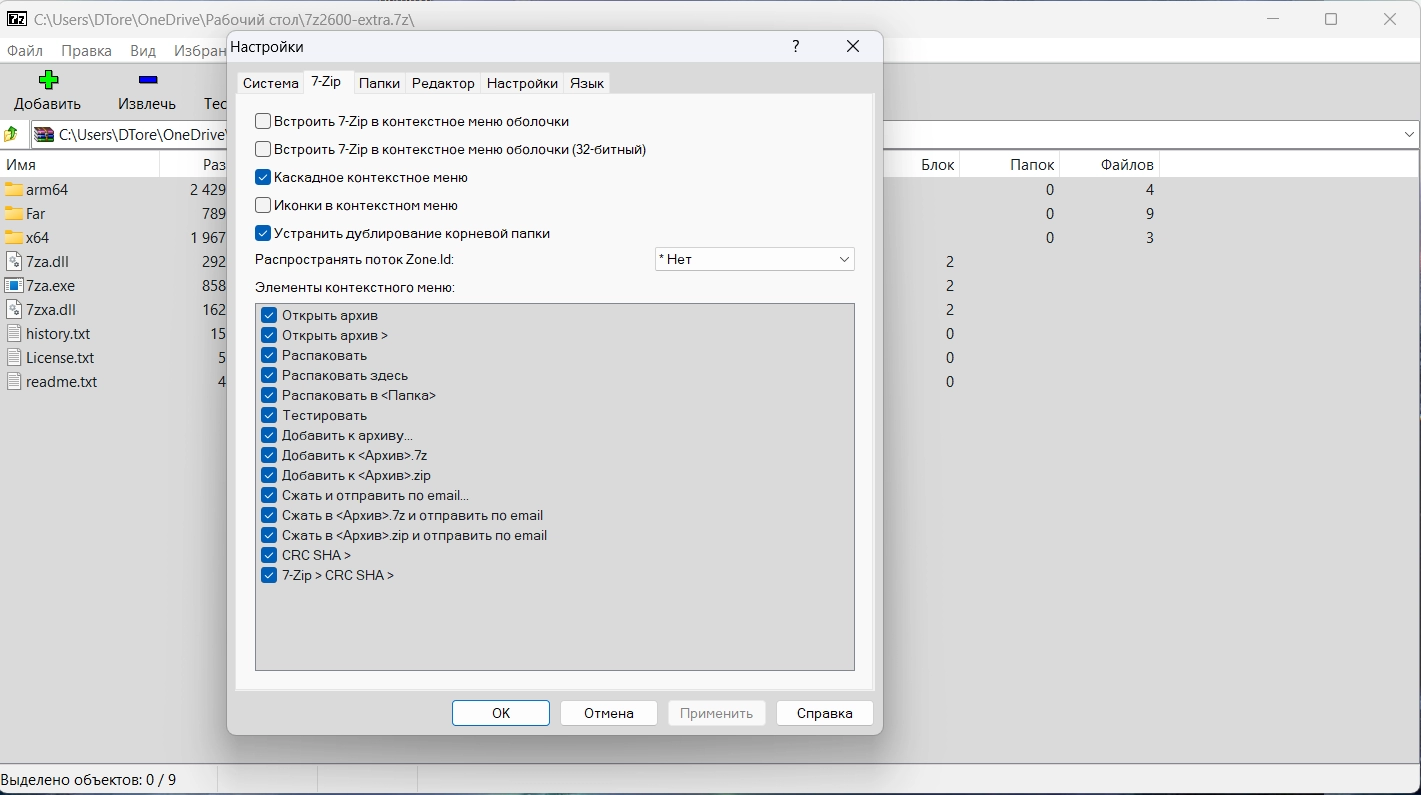Click the 7za.exe application icon

tap(14, 285)
